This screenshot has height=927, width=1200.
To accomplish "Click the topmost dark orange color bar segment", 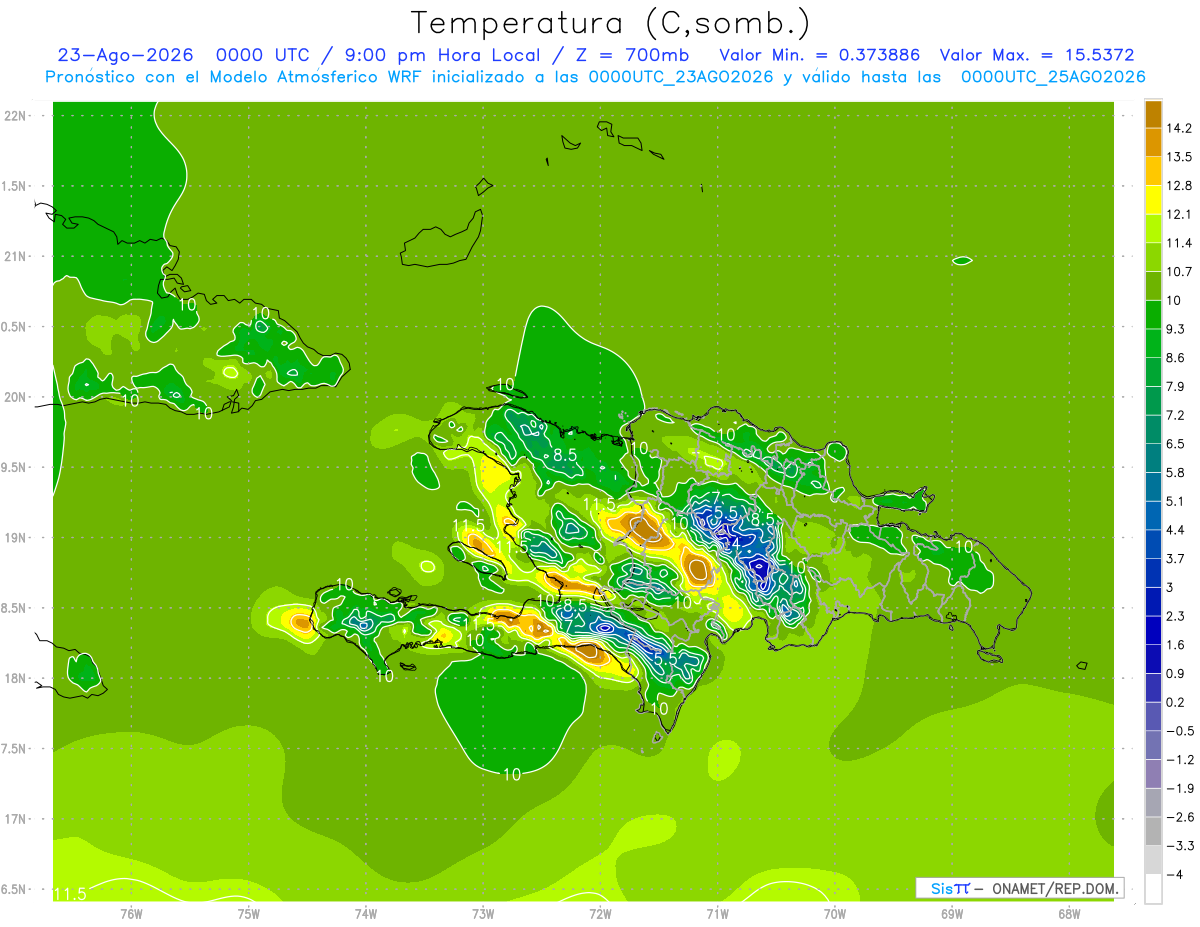I will [1153, 114].
